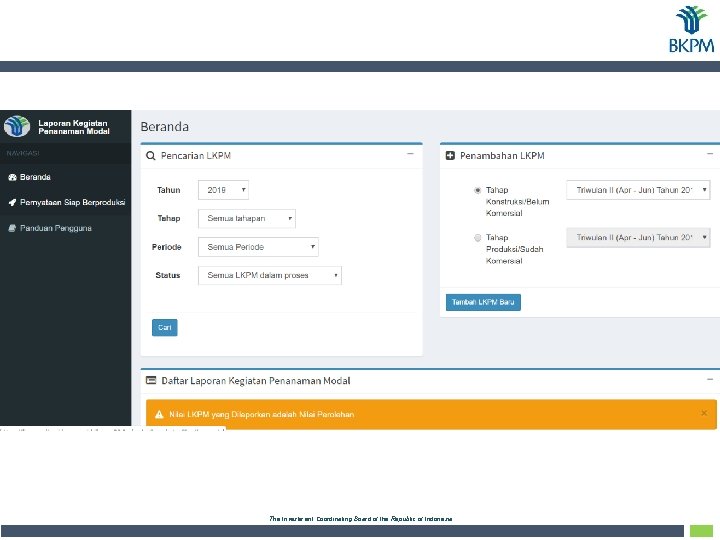Click Daftar Laporan Kegiatan Penanaman Modal title
Screen dimensions: 720x540
pos(256,381)
